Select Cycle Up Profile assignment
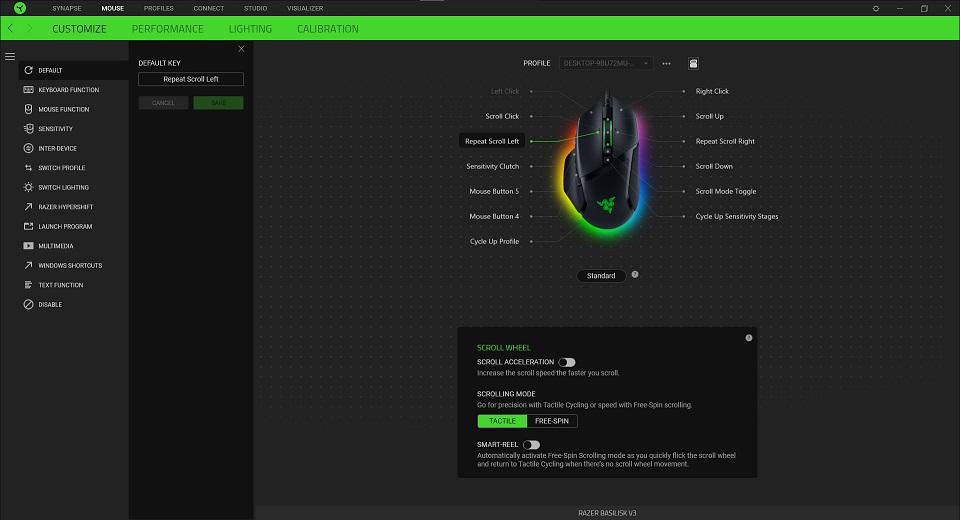 (x=495, y=241)
